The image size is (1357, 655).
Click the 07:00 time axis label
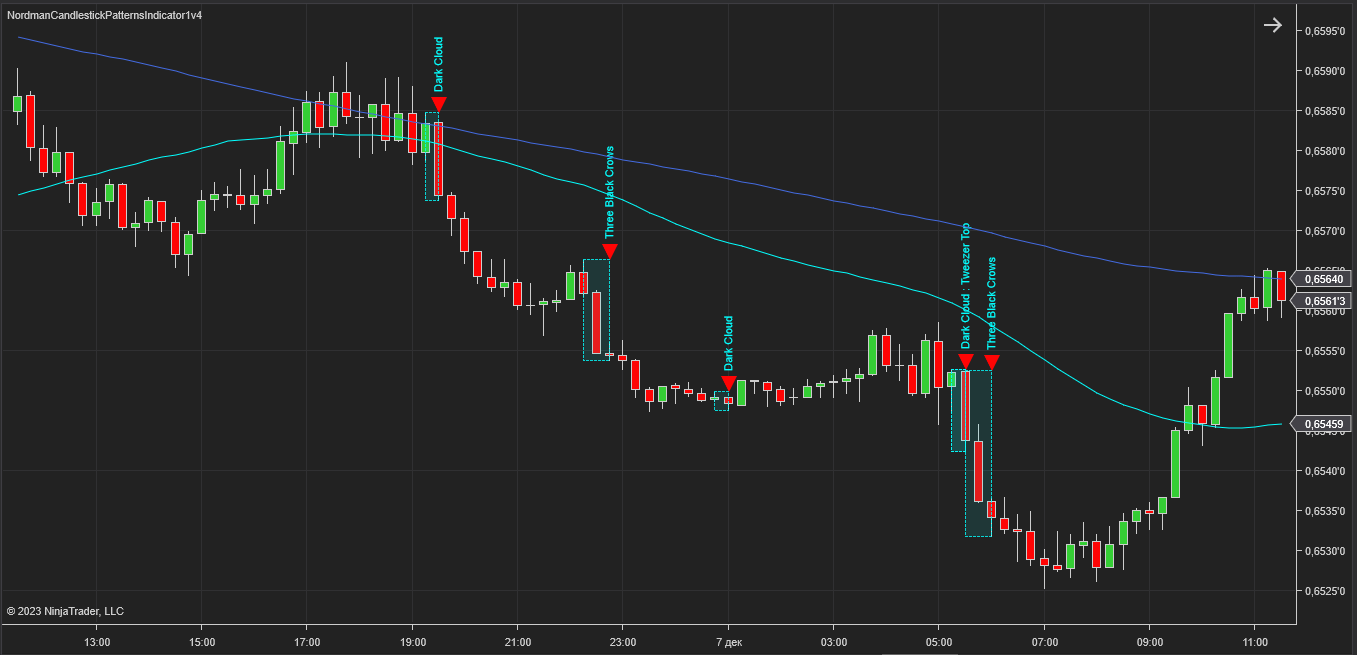[1044, 642]
